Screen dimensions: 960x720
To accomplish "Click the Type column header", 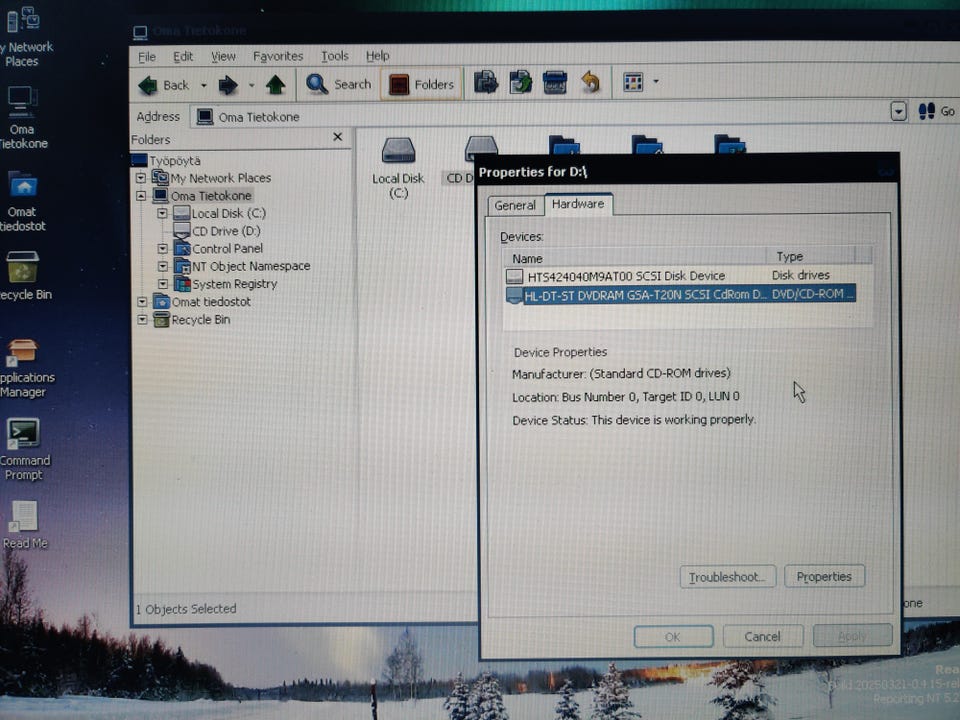I will [x=811, y=256].
